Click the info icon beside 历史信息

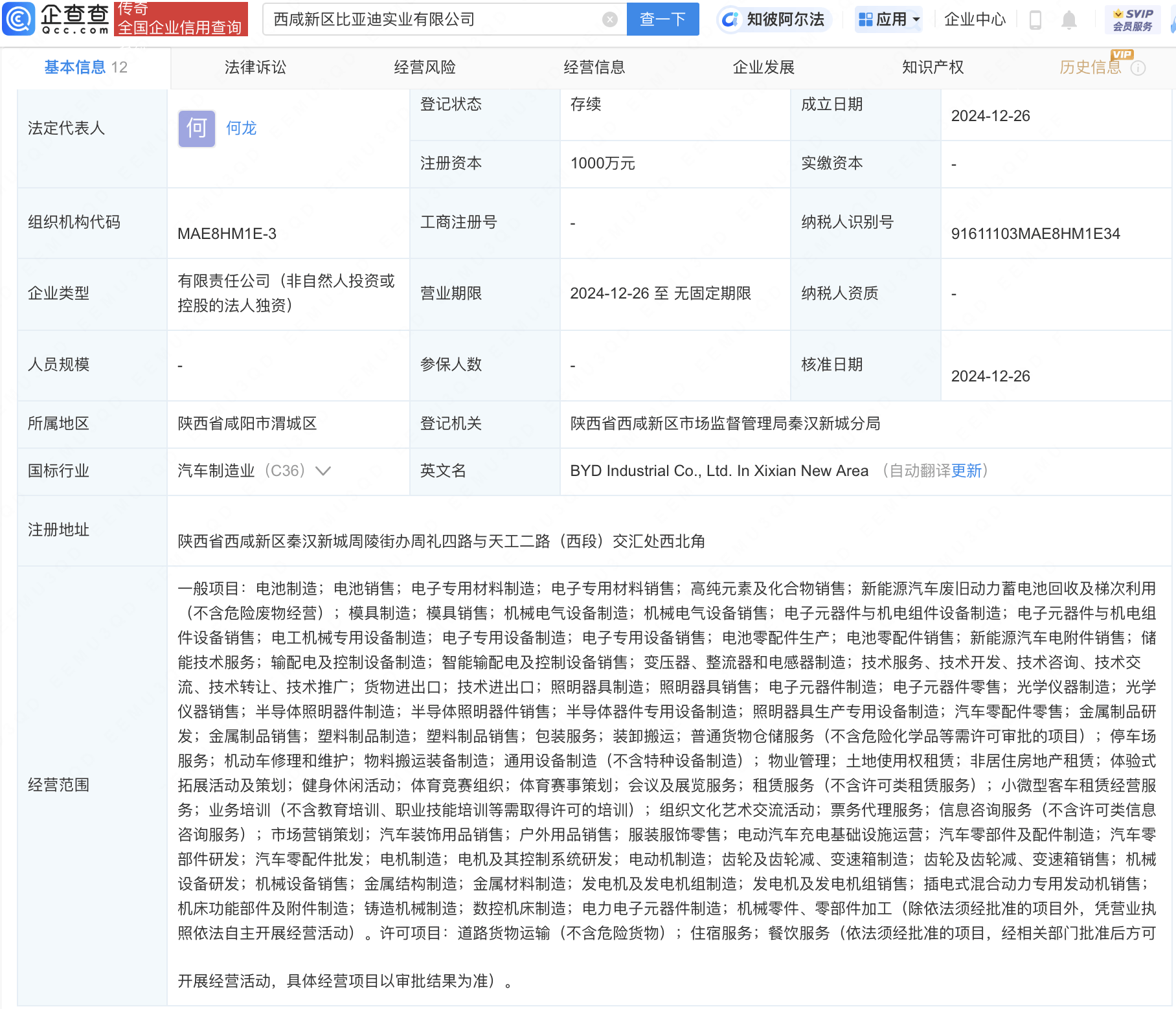(1138, 68)
